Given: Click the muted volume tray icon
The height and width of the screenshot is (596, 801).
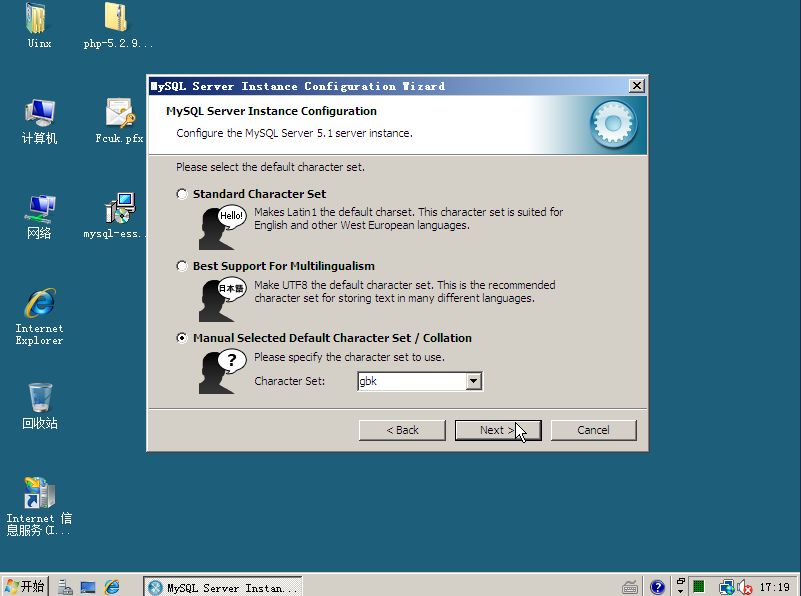Looking at the screenshot, I should 745,587.
